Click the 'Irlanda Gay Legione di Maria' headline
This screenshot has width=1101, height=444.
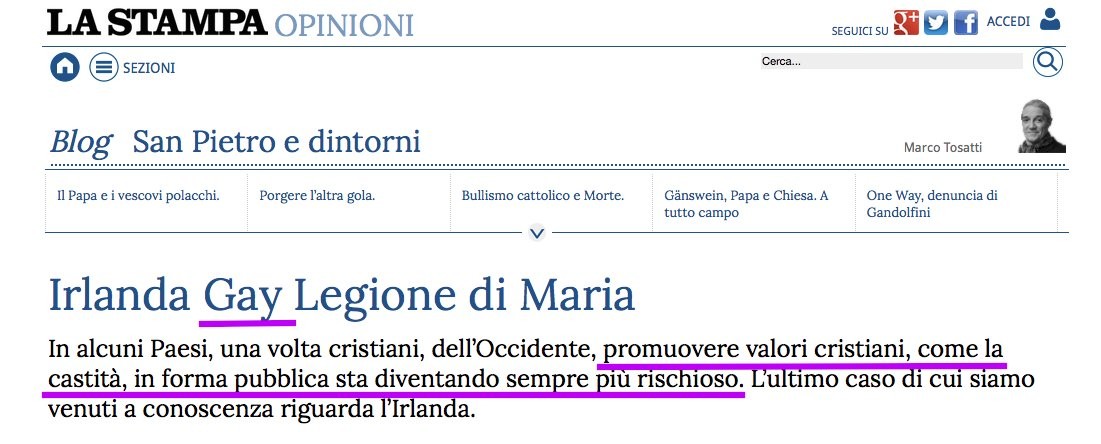click(x=341, y=296)
